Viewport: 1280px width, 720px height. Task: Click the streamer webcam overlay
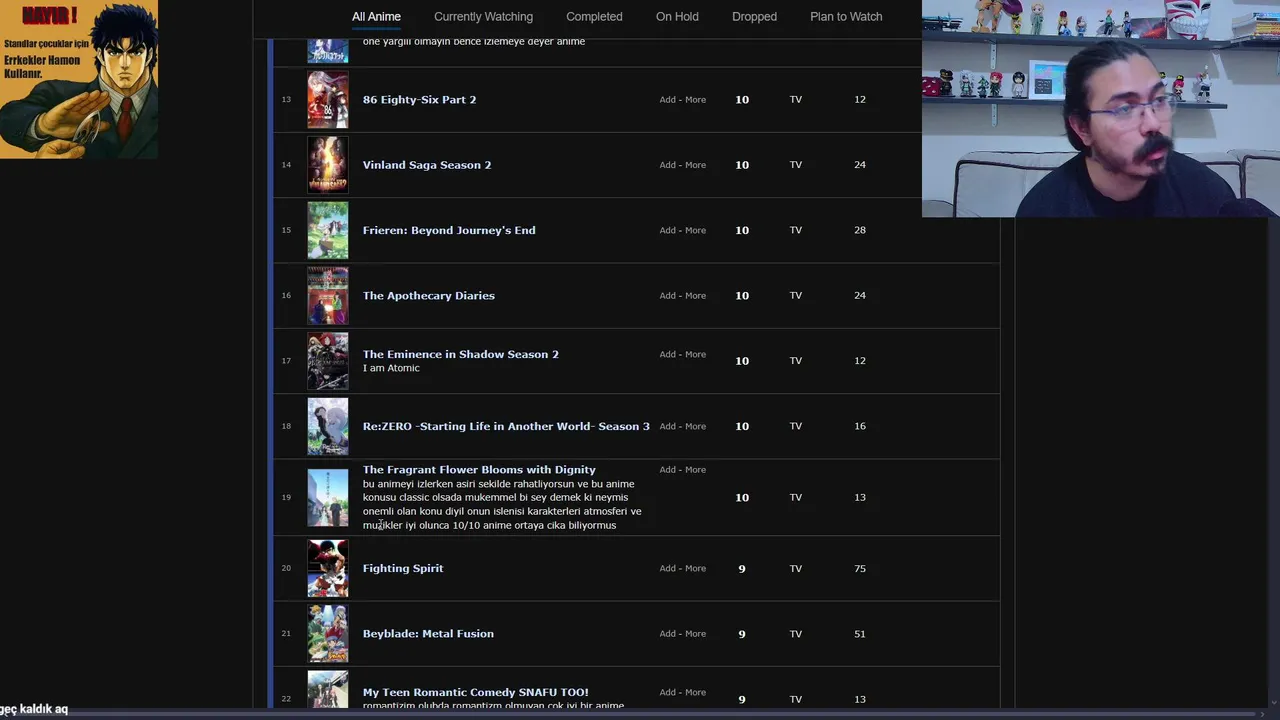tap(1101, 109)
